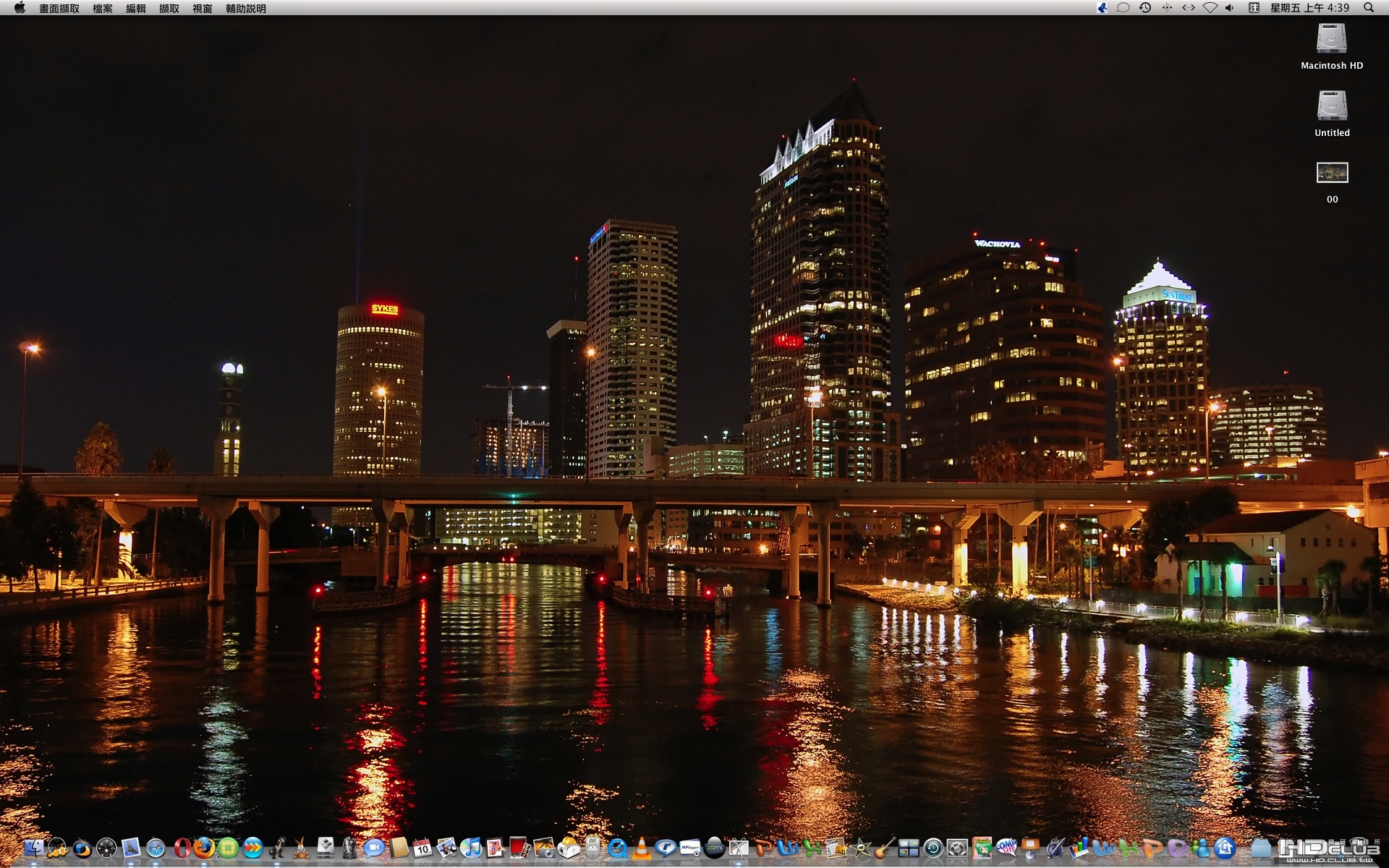Open Spotlight search magnifier
The image size is (1389, 868).
pos(1368,8)
